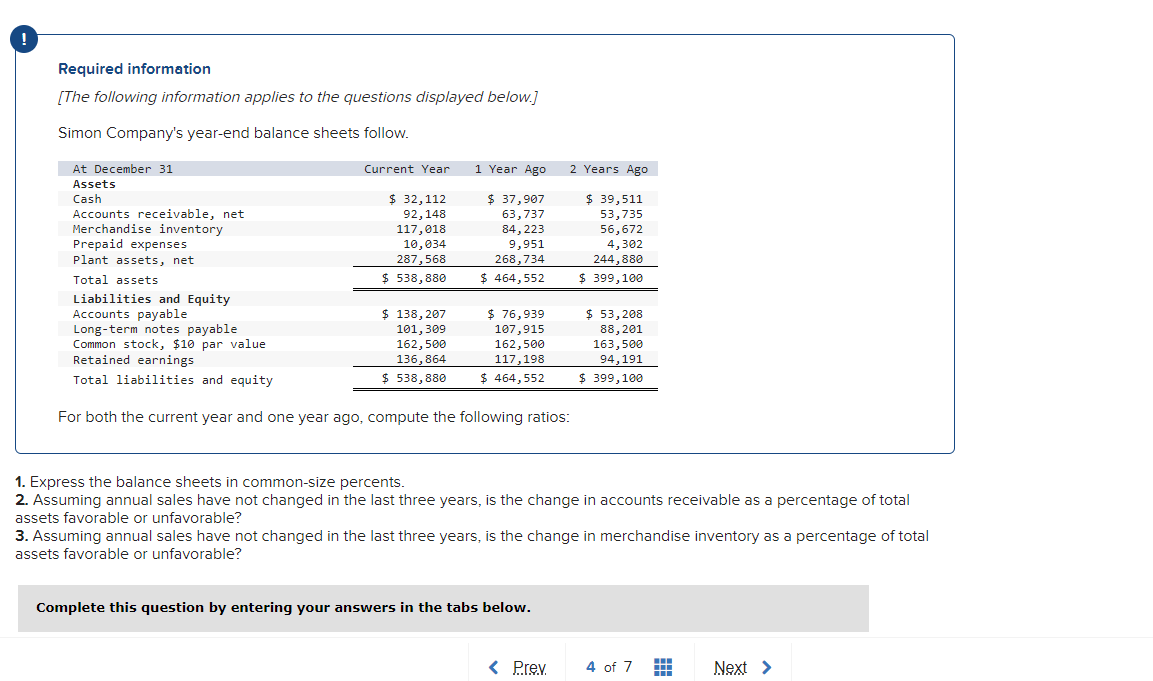Screen dimensions: 1153x681
Task: Click the value $ 138,207 for accounts payable
Action: (x=414, y=314)
